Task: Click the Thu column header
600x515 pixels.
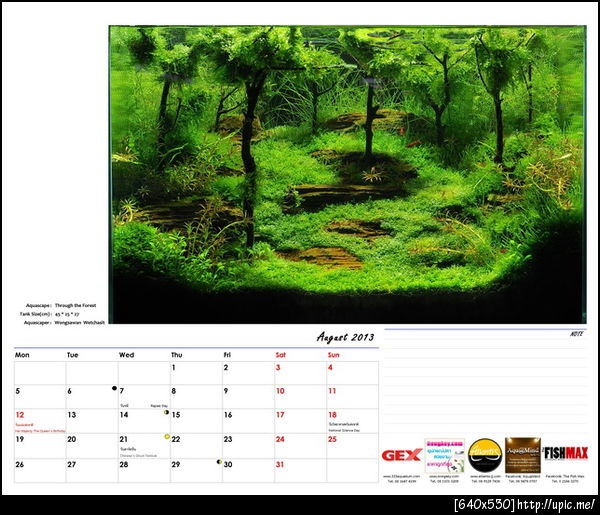Action: [176, 355]
